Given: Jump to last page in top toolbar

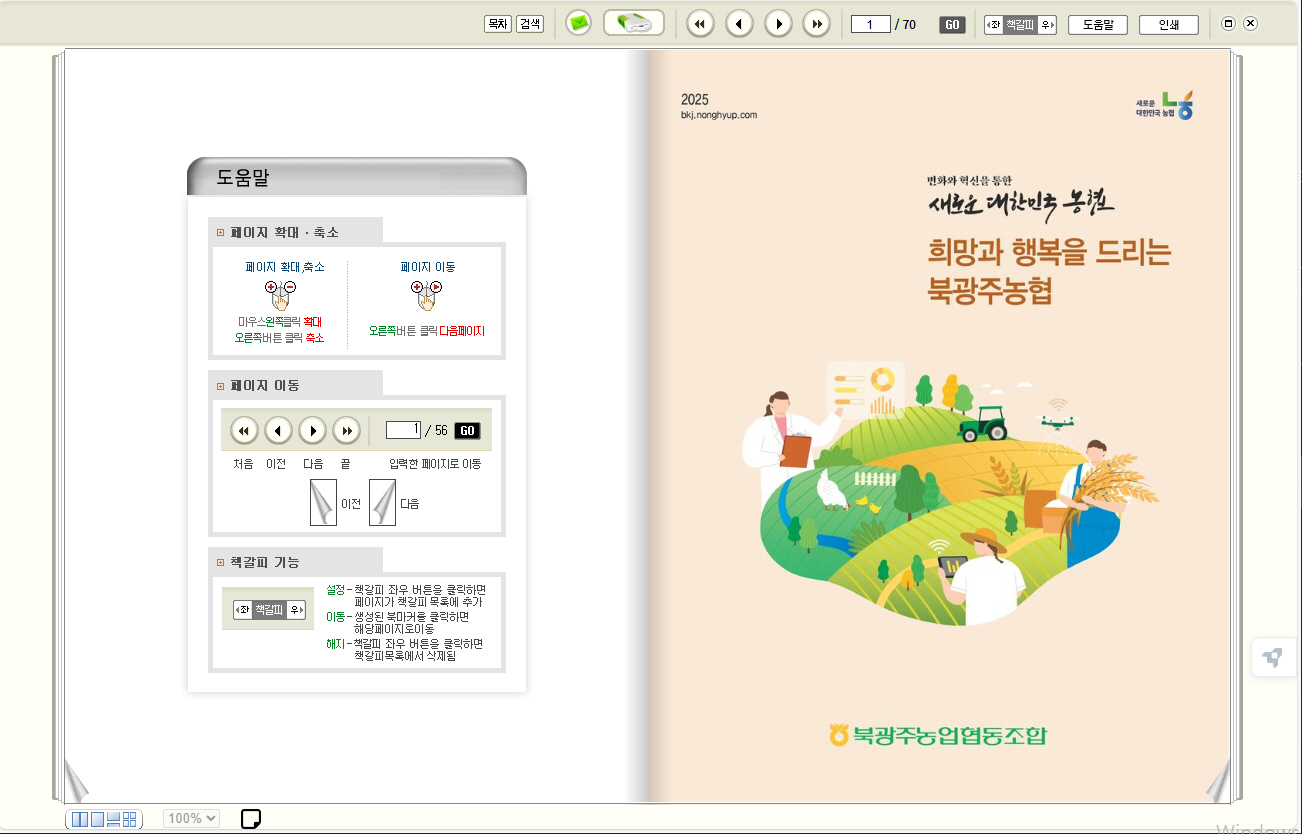Looking at the screenshot, I should pos(817,24).
